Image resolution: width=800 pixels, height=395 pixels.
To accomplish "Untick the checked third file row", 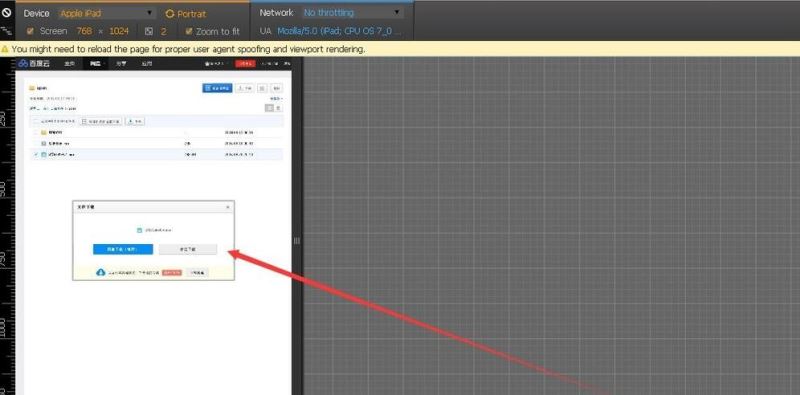I will pos(36,154).
